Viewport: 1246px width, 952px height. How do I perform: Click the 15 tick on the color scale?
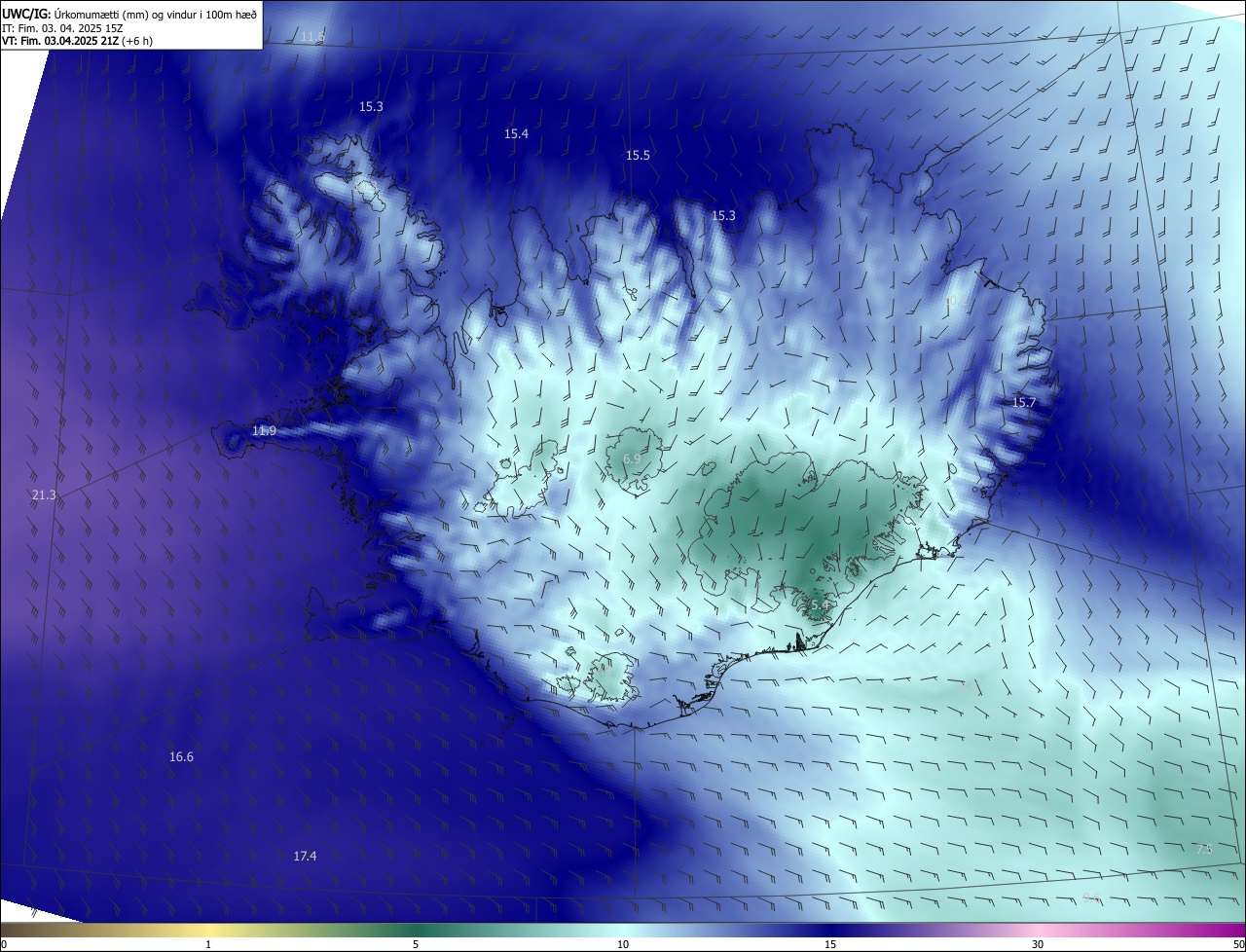click(830, 944)
